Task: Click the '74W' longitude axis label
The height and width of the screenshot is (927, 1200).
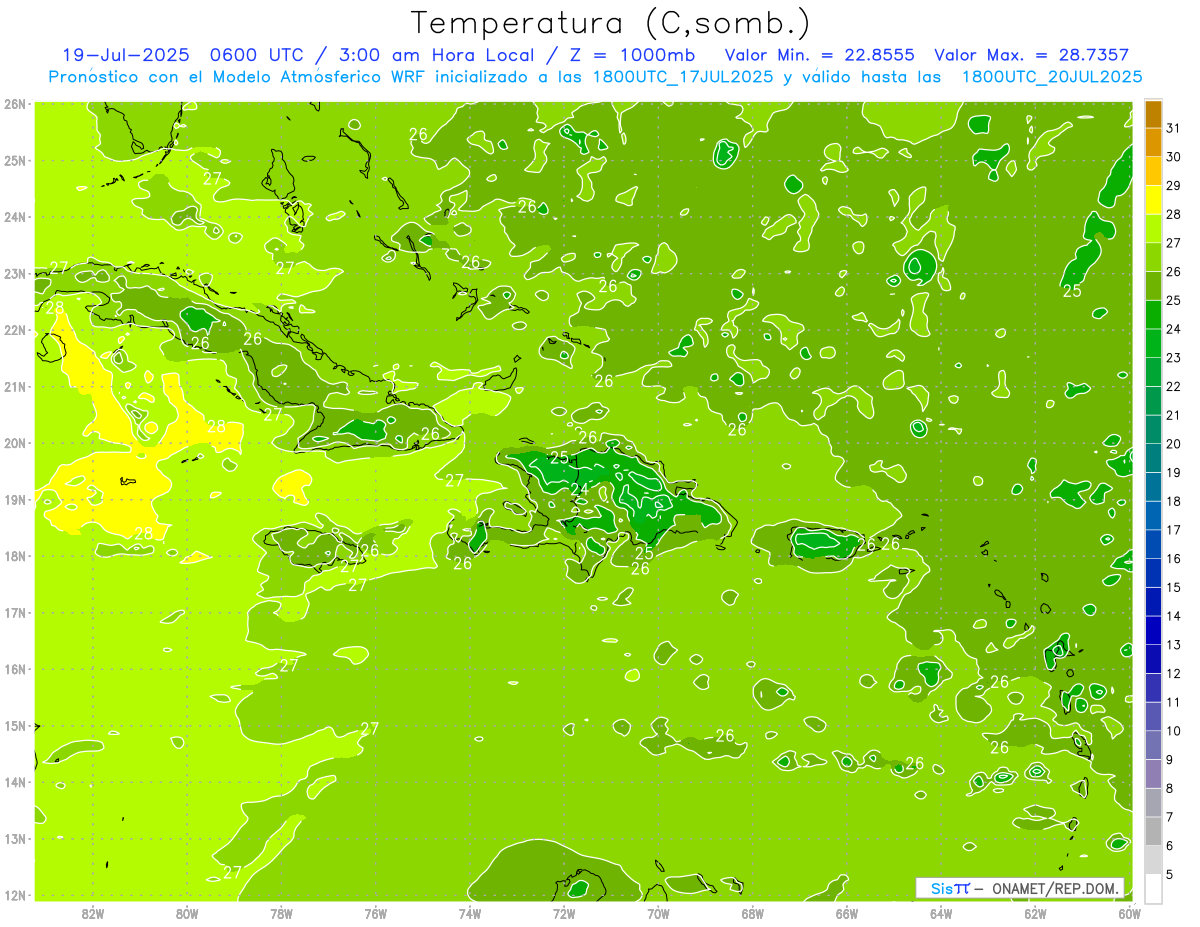Action: (470, 913)
